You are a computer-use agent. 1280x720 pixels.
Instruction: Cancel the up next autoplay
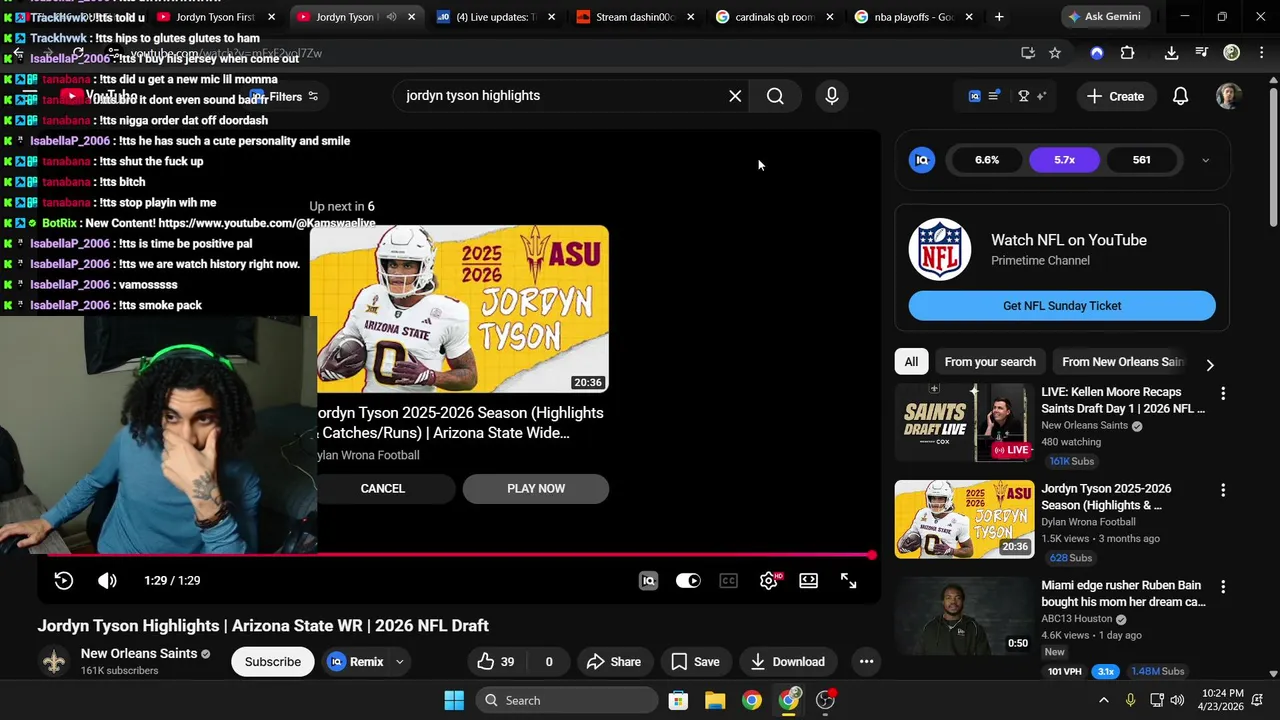point(383,489)
